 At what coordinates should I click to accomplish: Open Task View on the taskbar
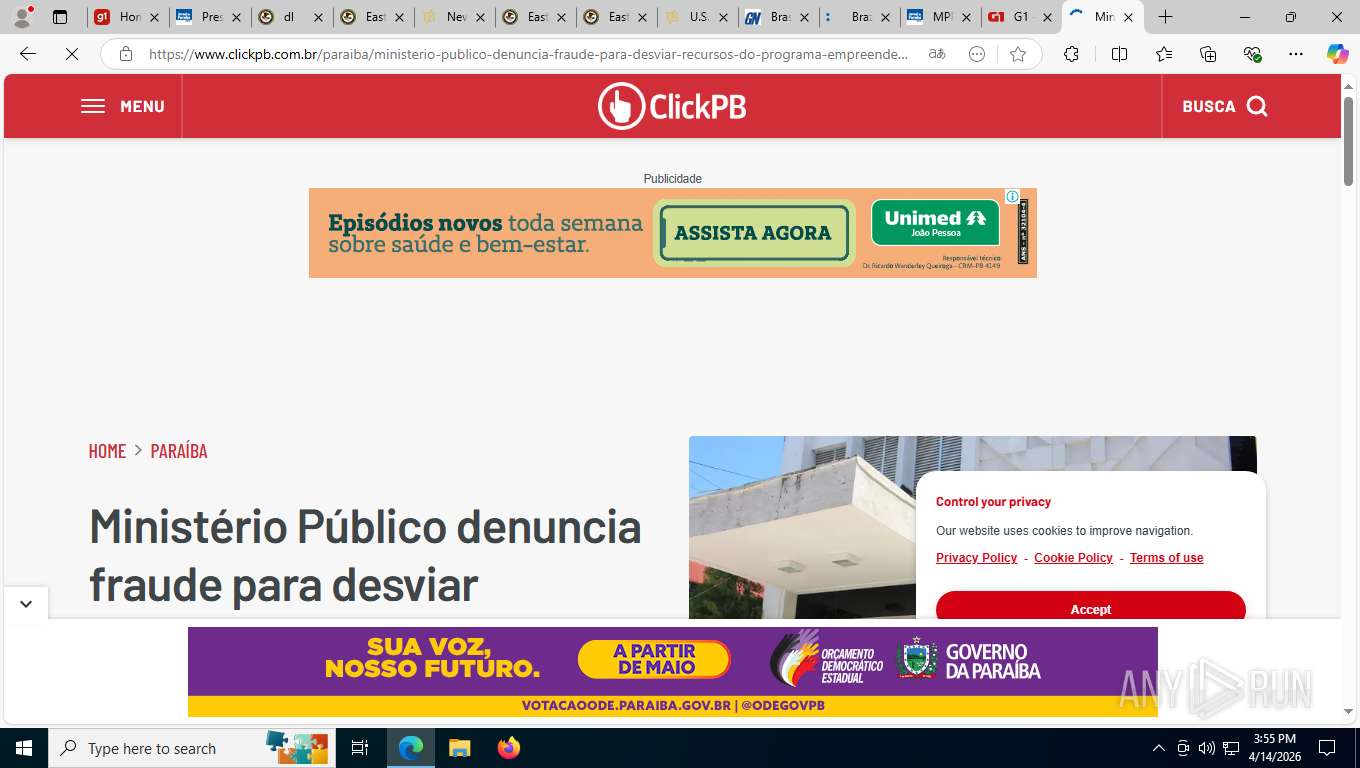click(x=360, y=748)
